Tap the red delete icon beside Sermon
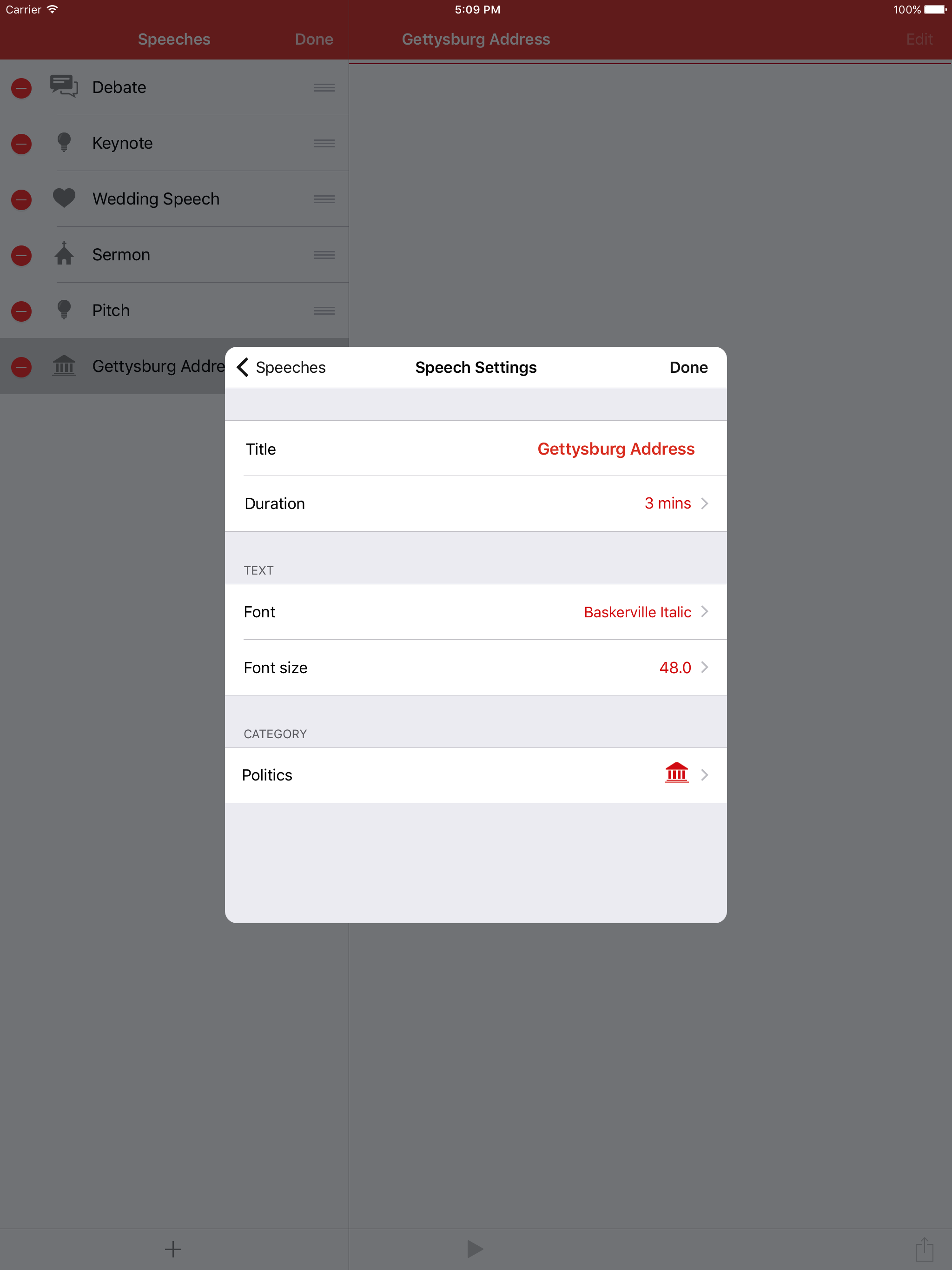Image resolution: width=952 pixels, height=1270 pixels. pos(21,255)
